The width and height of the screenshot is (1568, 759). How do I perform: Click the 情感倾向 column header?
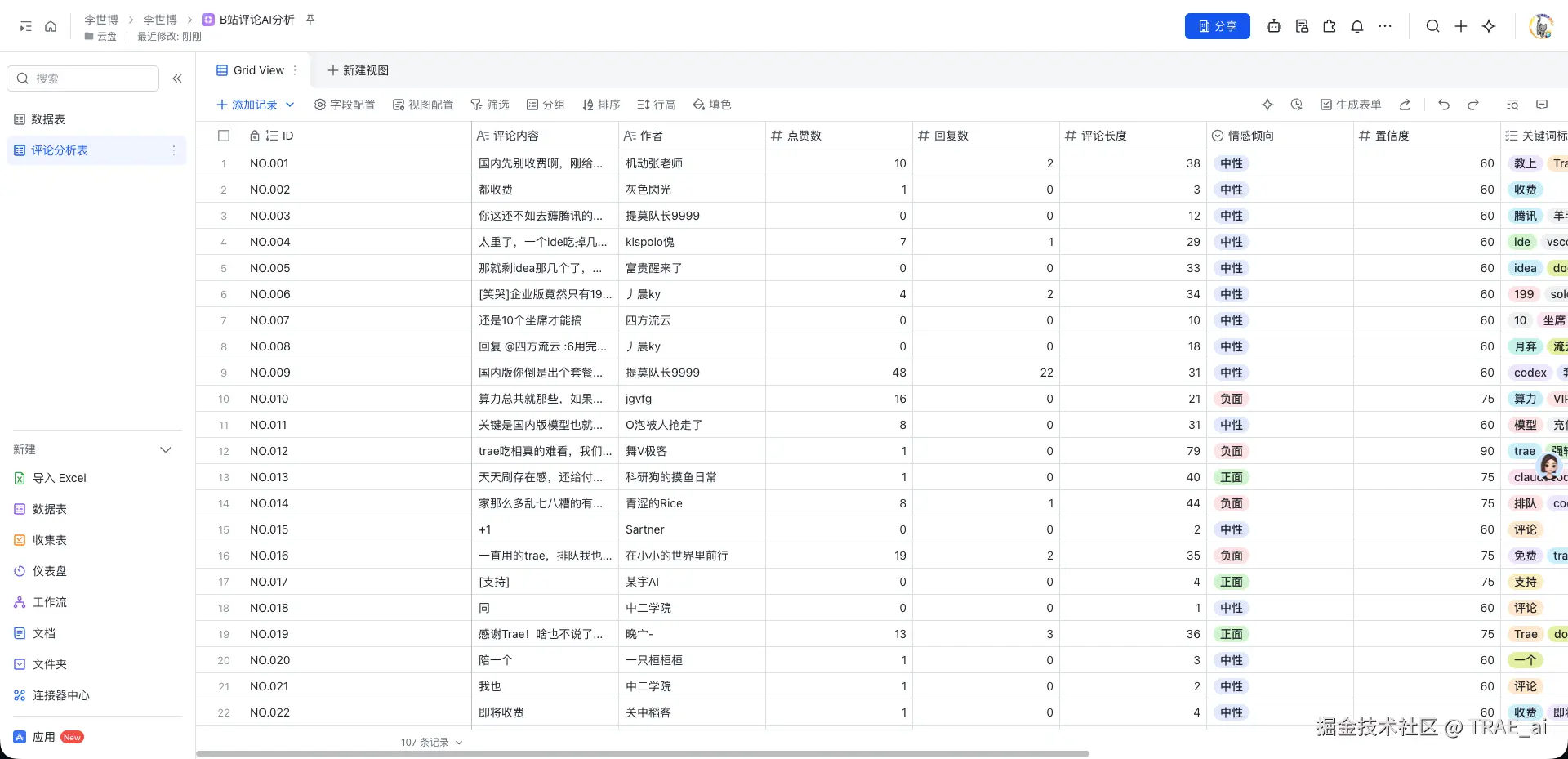pyautogui.click(x=1280, y=136)
